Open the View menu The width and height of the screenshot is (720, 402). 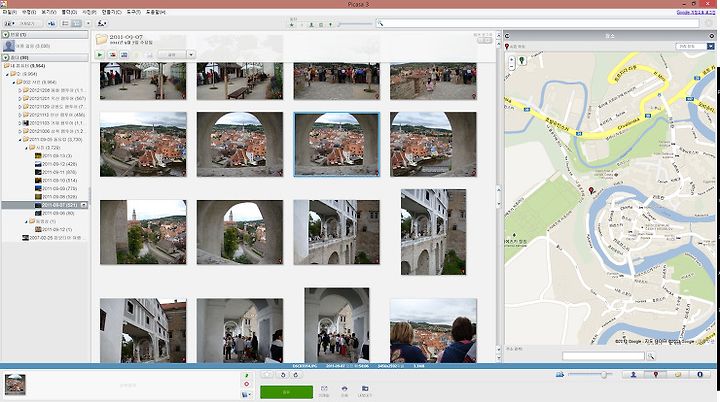(49, 12)
